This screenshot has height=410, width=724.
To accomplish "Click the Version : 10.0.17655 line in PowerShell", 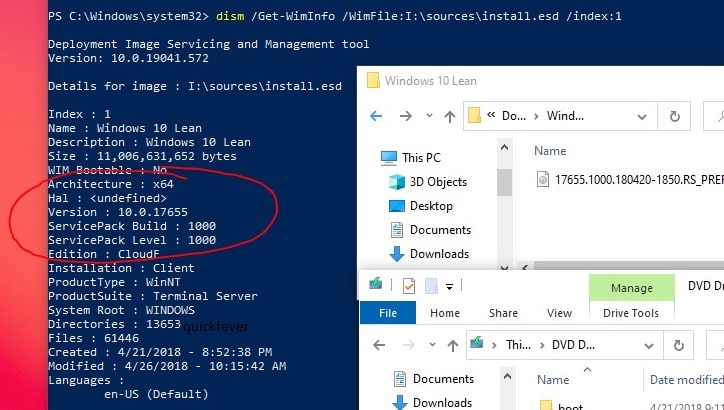I will click(118, 212).
